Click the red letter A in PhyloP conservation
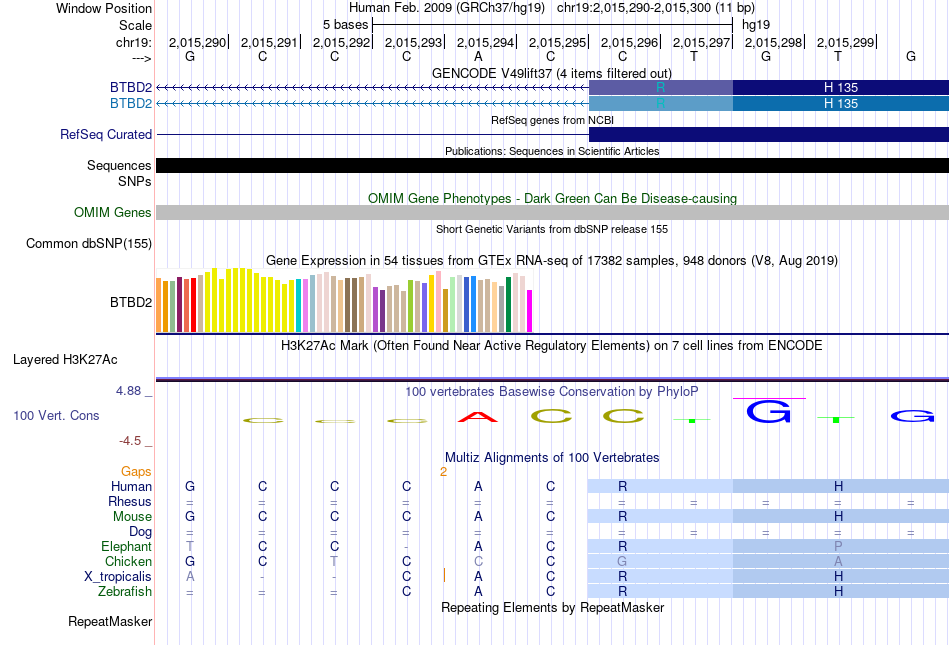Screen dimensions: 950x645 478,417
